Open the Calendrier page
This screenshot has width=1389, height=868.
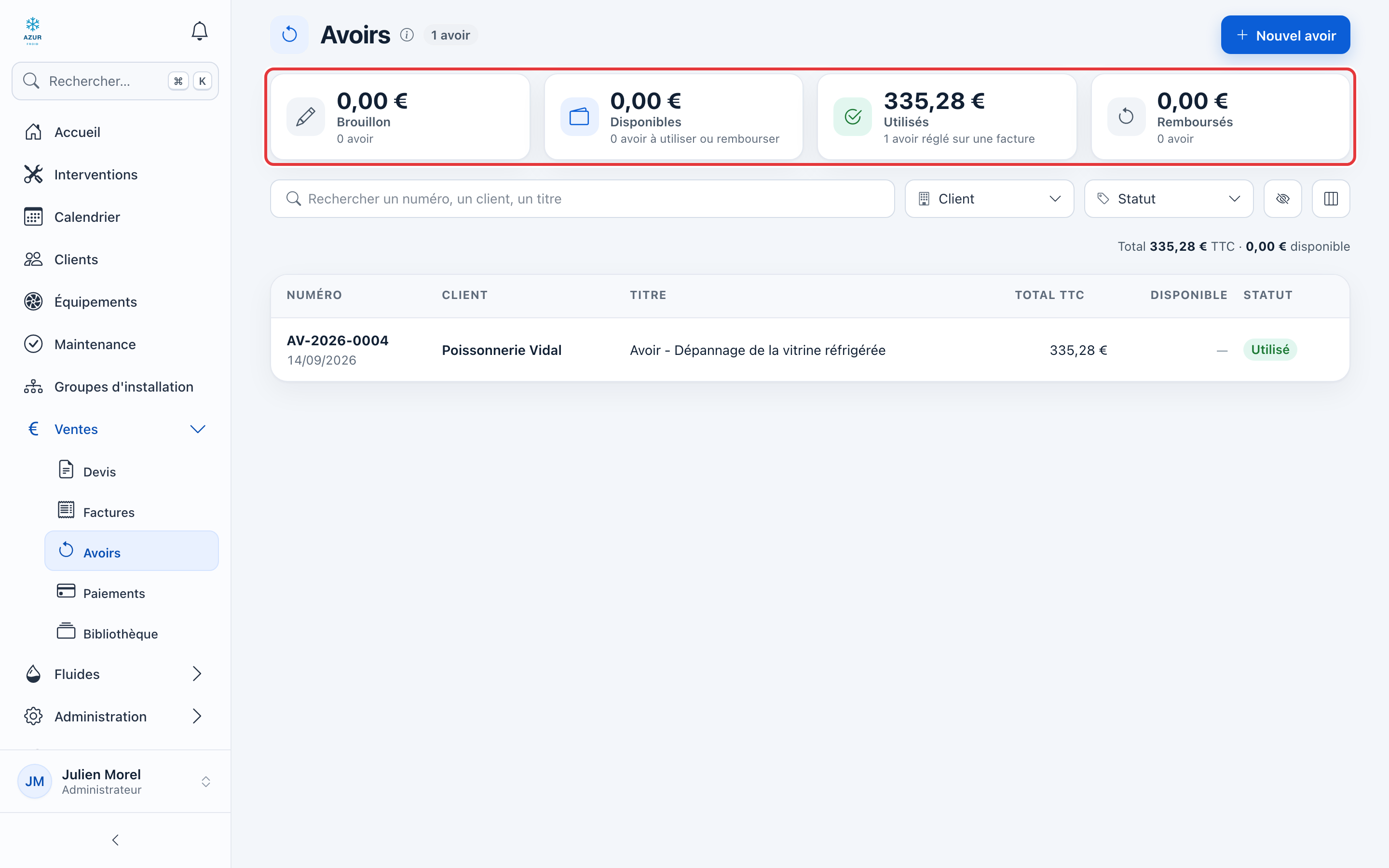point(115,217)
